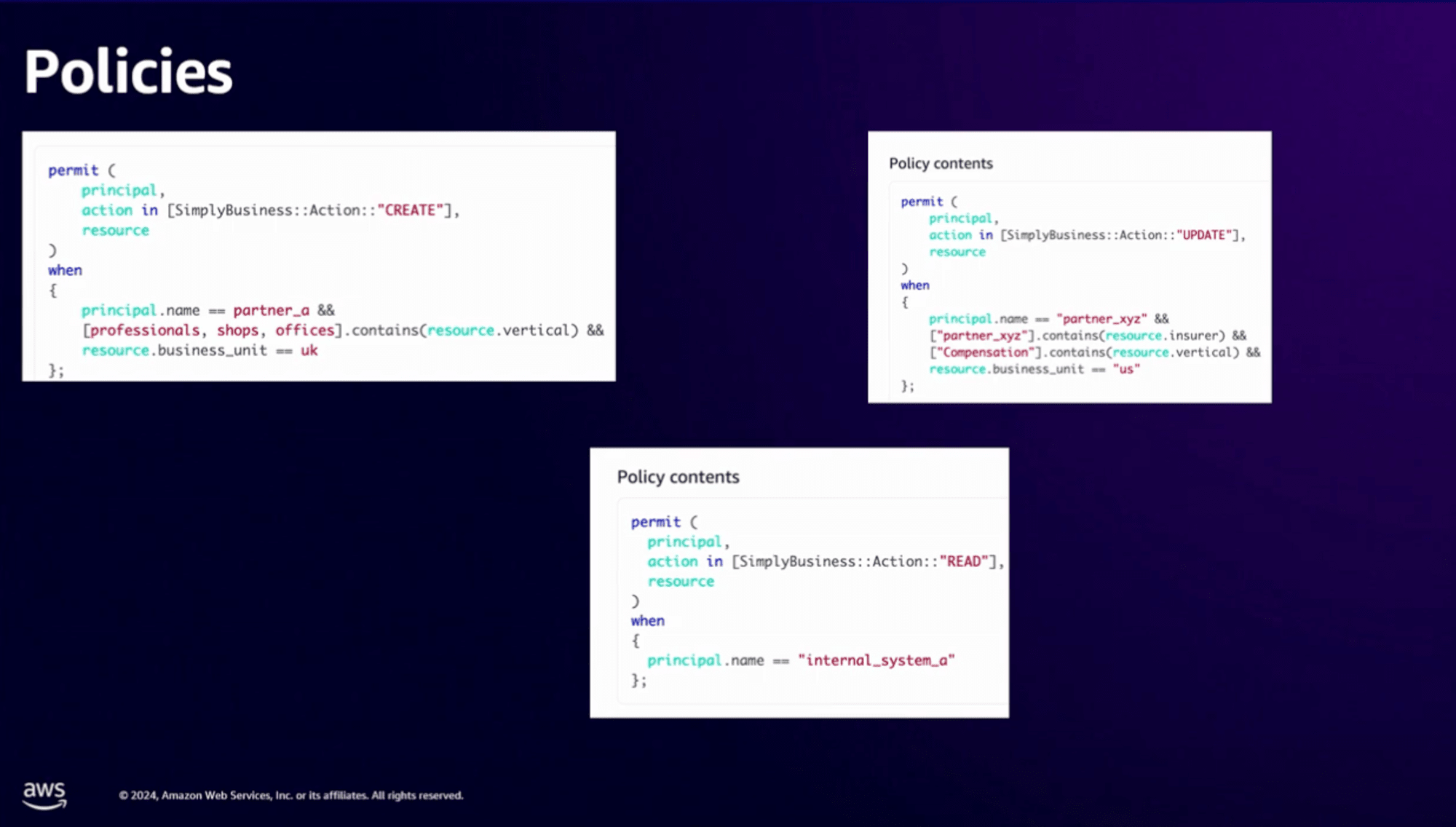Viewport: 1456px width, 827px height.
Task: Click the action line containing "READ"
Action: 826,561
